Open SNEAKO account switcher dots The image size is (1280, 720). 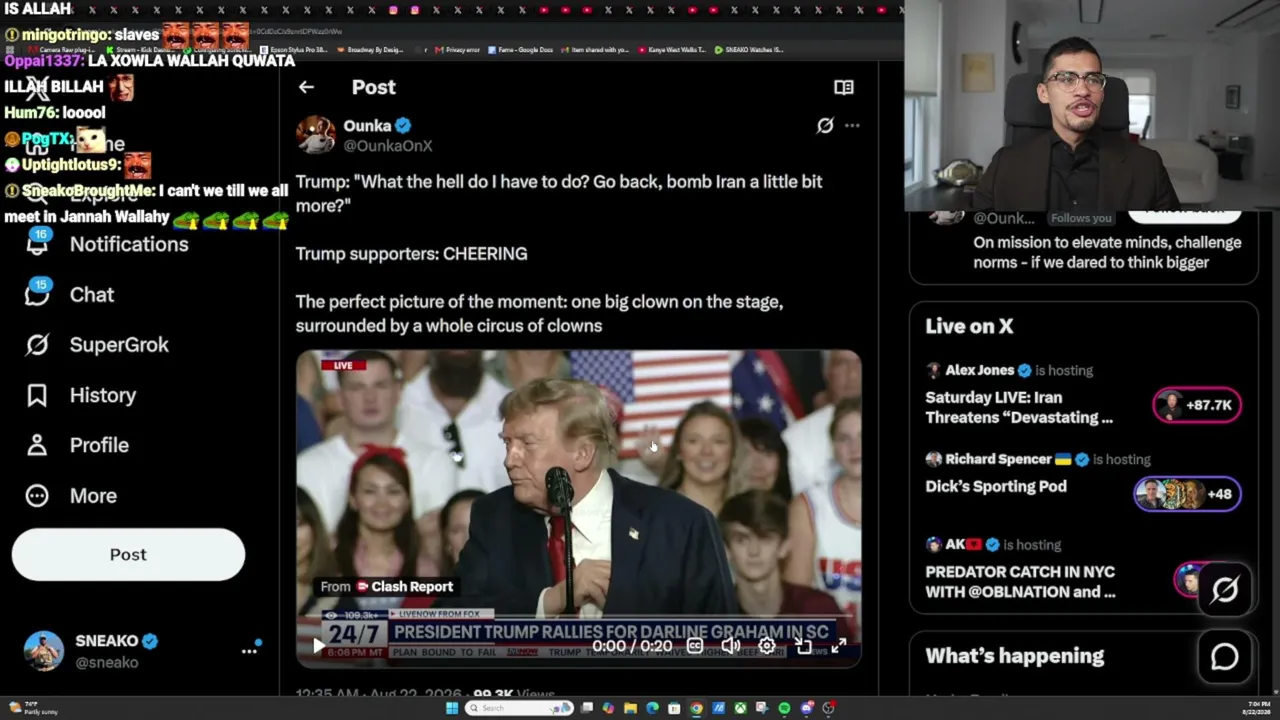pyautogui.click(x=249, y=650)
